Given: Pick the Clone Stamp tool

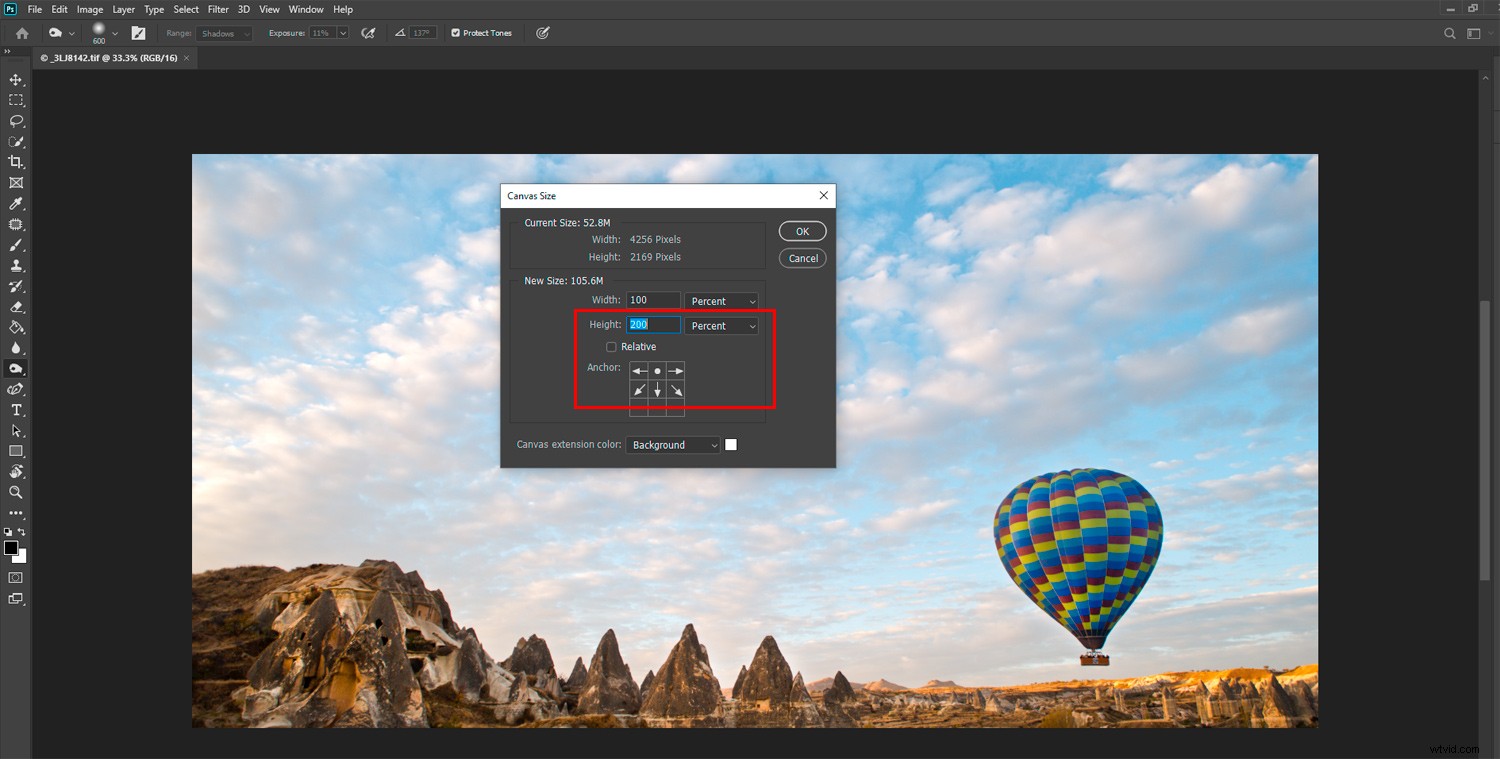Looking at the screenshot, I should pos(15,265).
